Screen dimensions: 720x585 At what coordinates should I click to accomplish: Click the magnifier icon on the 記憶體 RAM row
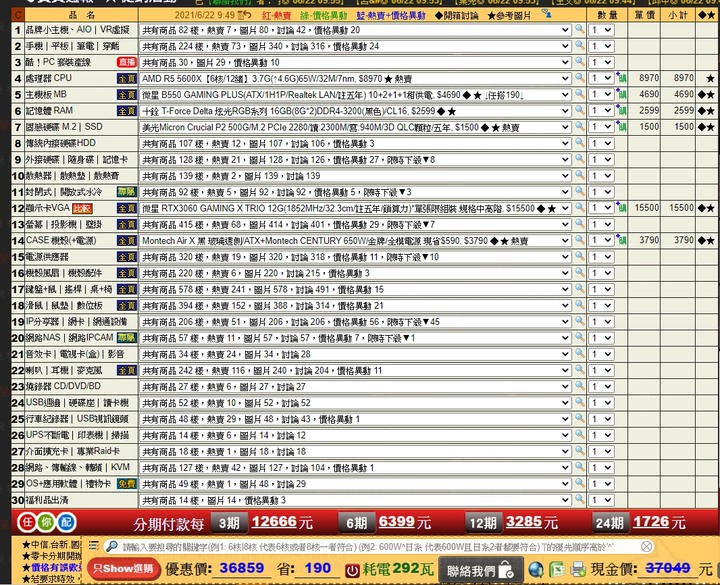[579, 110]
